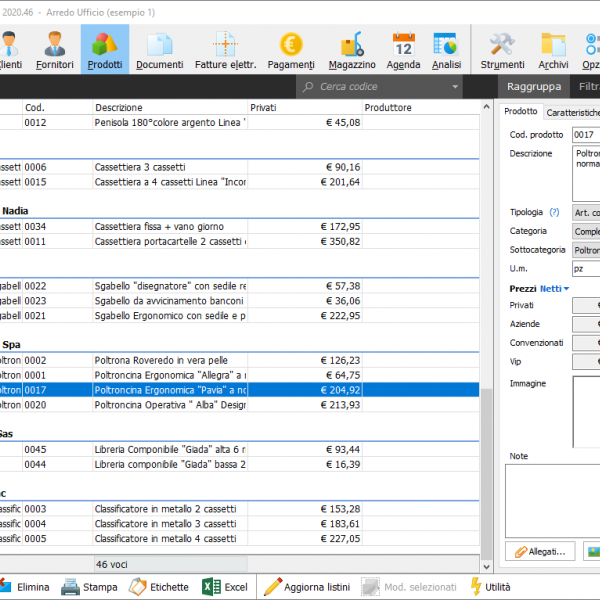
Task: Open the Cerca codice dropdown arrow
Action: coord(455,87)
